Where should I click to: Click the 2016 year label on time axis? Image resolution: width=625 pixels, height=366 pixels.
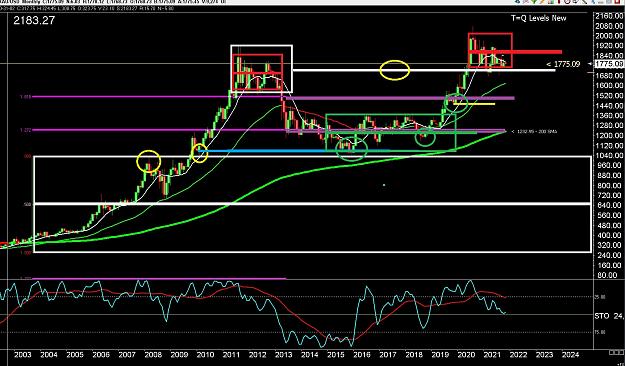[361, 354]
